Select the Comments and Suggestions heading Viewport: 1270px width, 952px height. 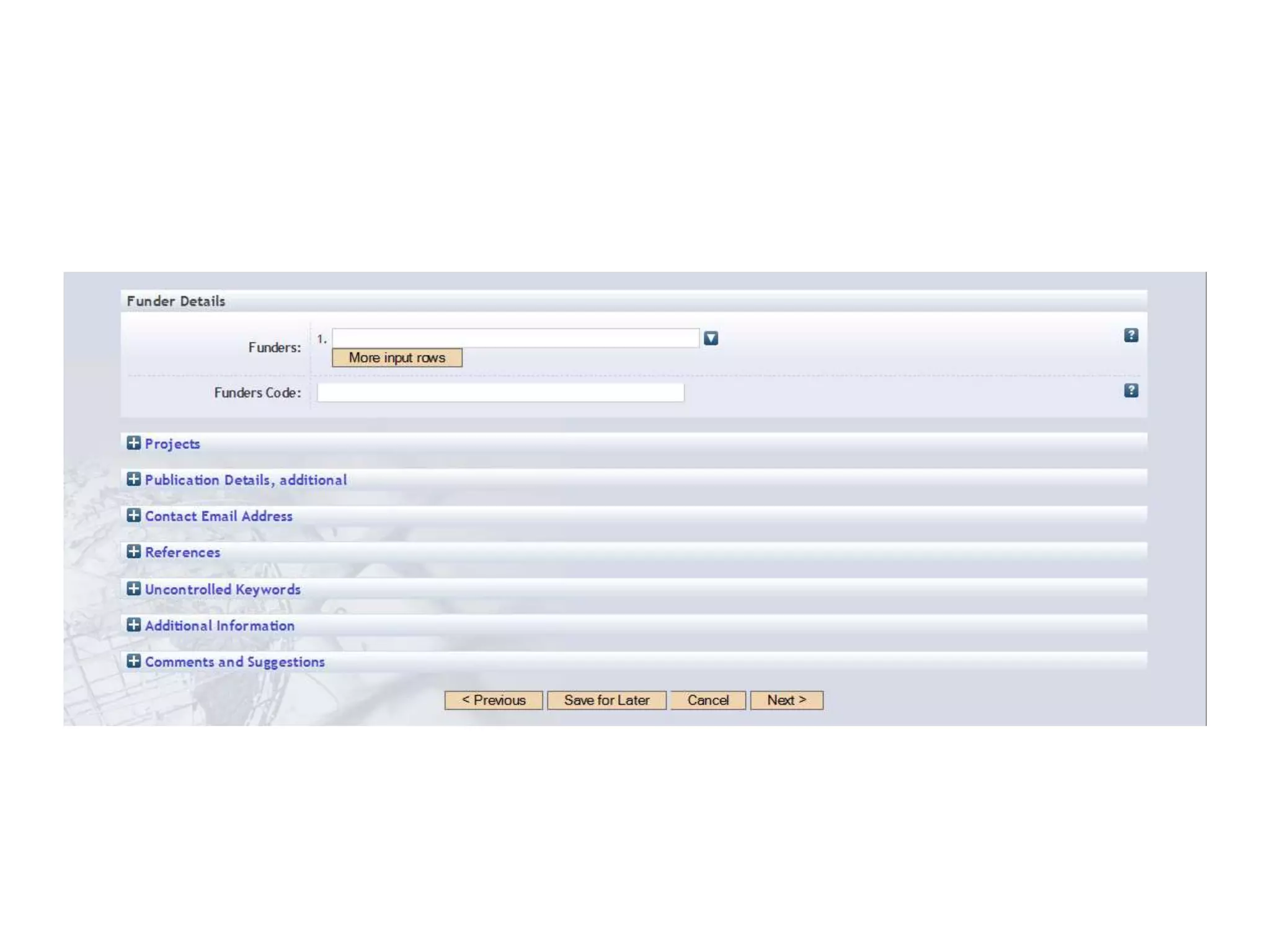[x=234, y=662]
